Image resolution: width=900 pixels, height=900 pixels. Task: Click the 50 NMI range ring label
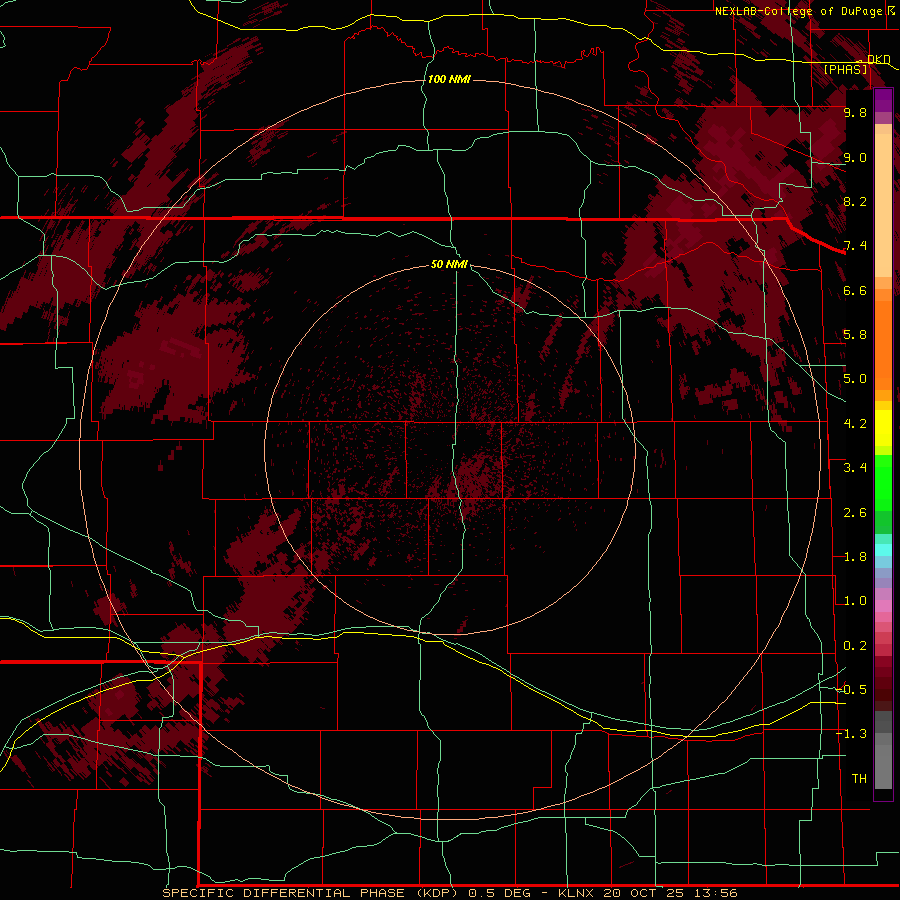[x=449, y=264]
